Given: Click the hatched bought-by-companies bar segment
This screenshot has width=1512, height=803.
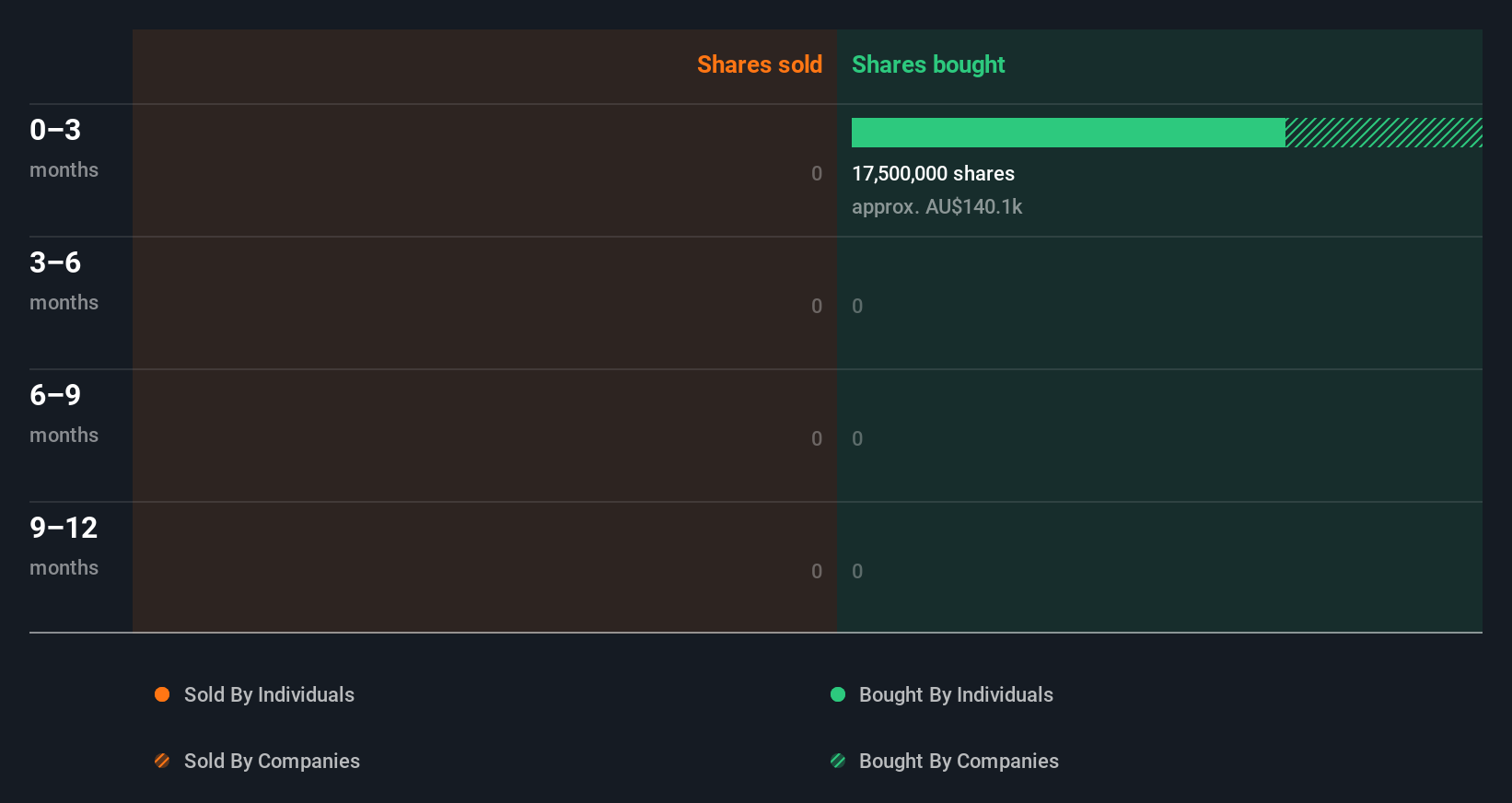Looking at the screenshot, I should (1384, 133).
